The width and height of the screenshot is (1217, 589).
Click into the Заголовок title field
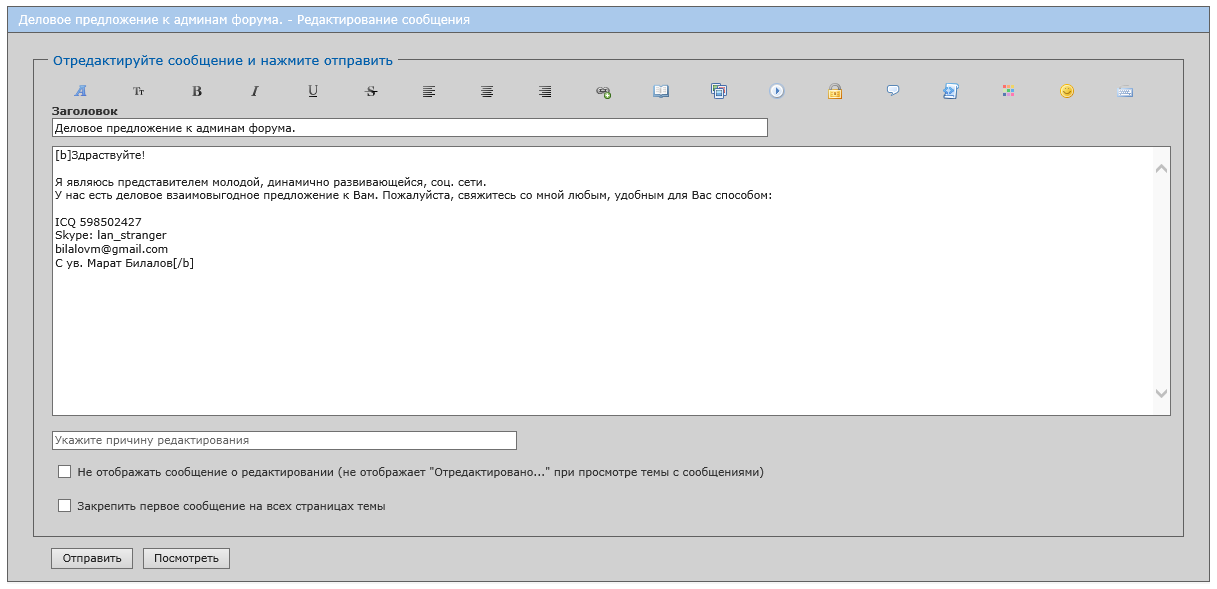[x=410, y=128]
